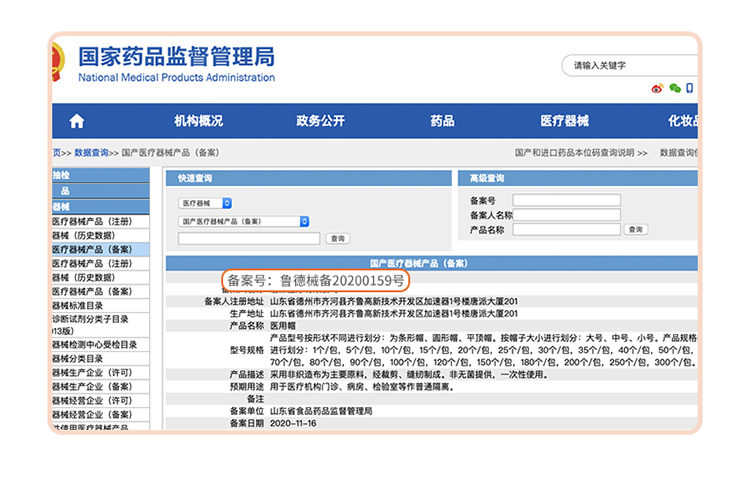Screen dimensions: 750x480
Task: Open the 化妆品 navigation menu
Action: 683,121
